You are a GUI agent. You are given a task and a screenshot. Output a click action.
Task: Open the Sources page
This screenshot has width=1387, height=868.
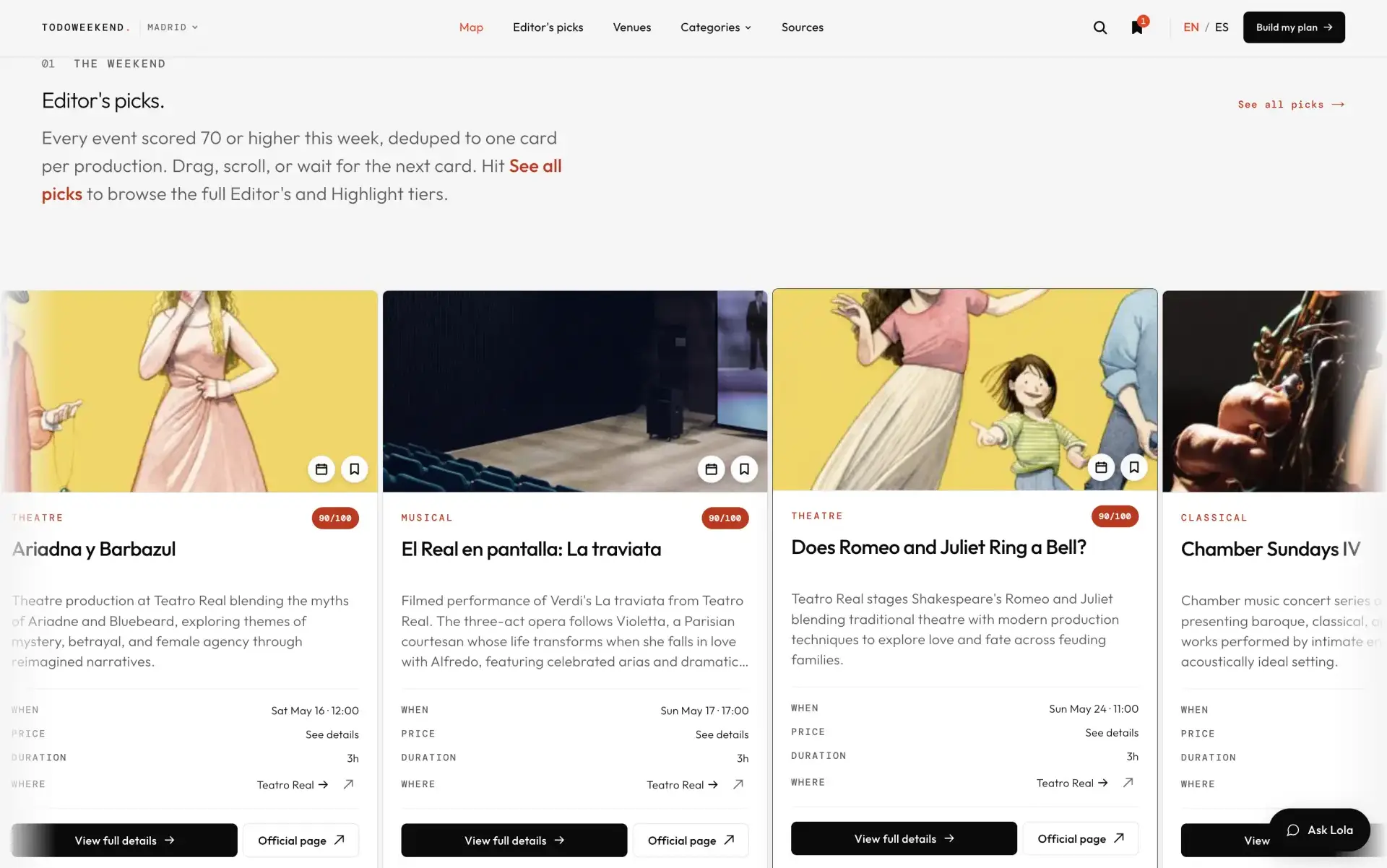(803, 27)
